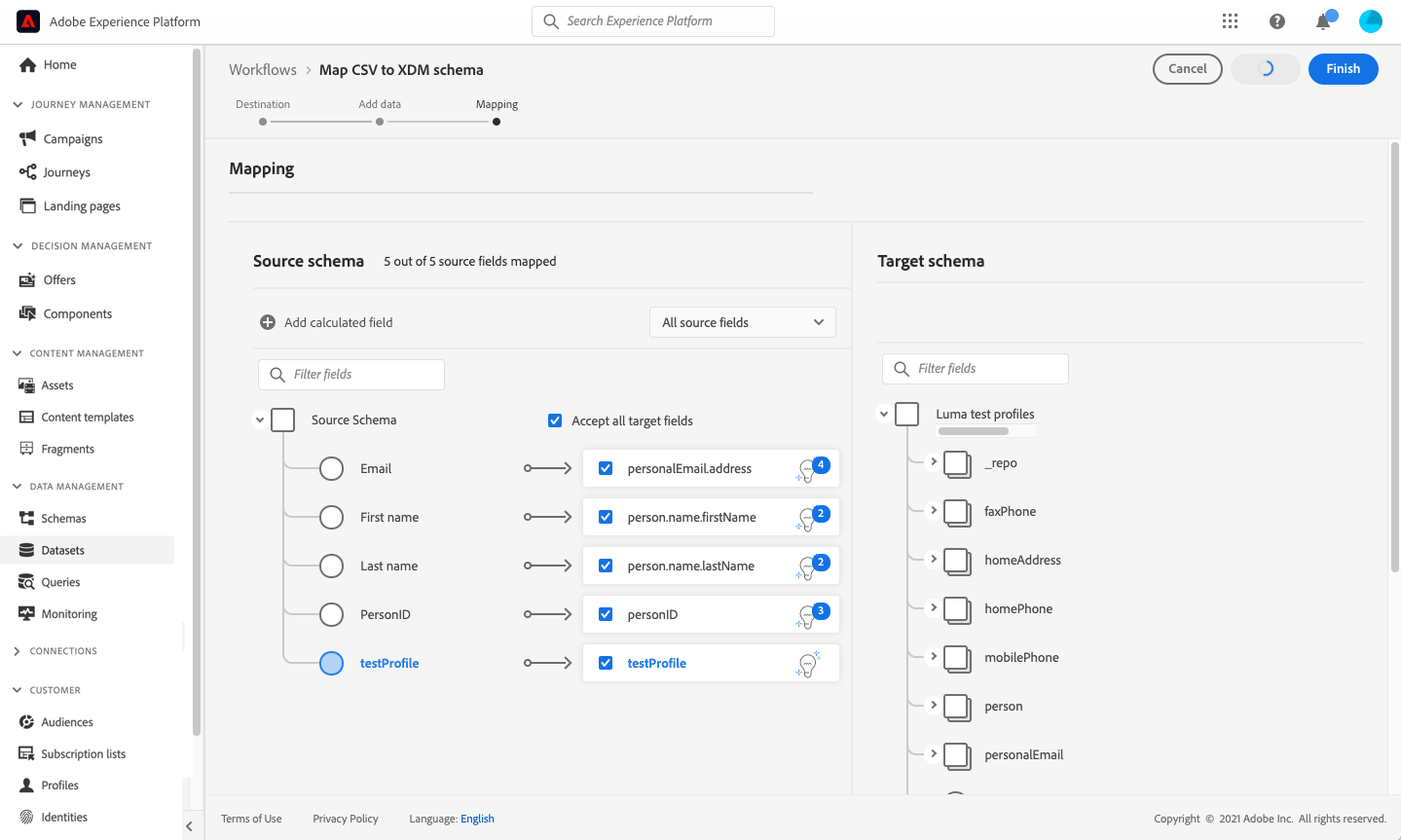This screenshot has width=1401, height=840.
Task: Toggle the person.name.firstName checkbox
Action: [x=606, y=517]
